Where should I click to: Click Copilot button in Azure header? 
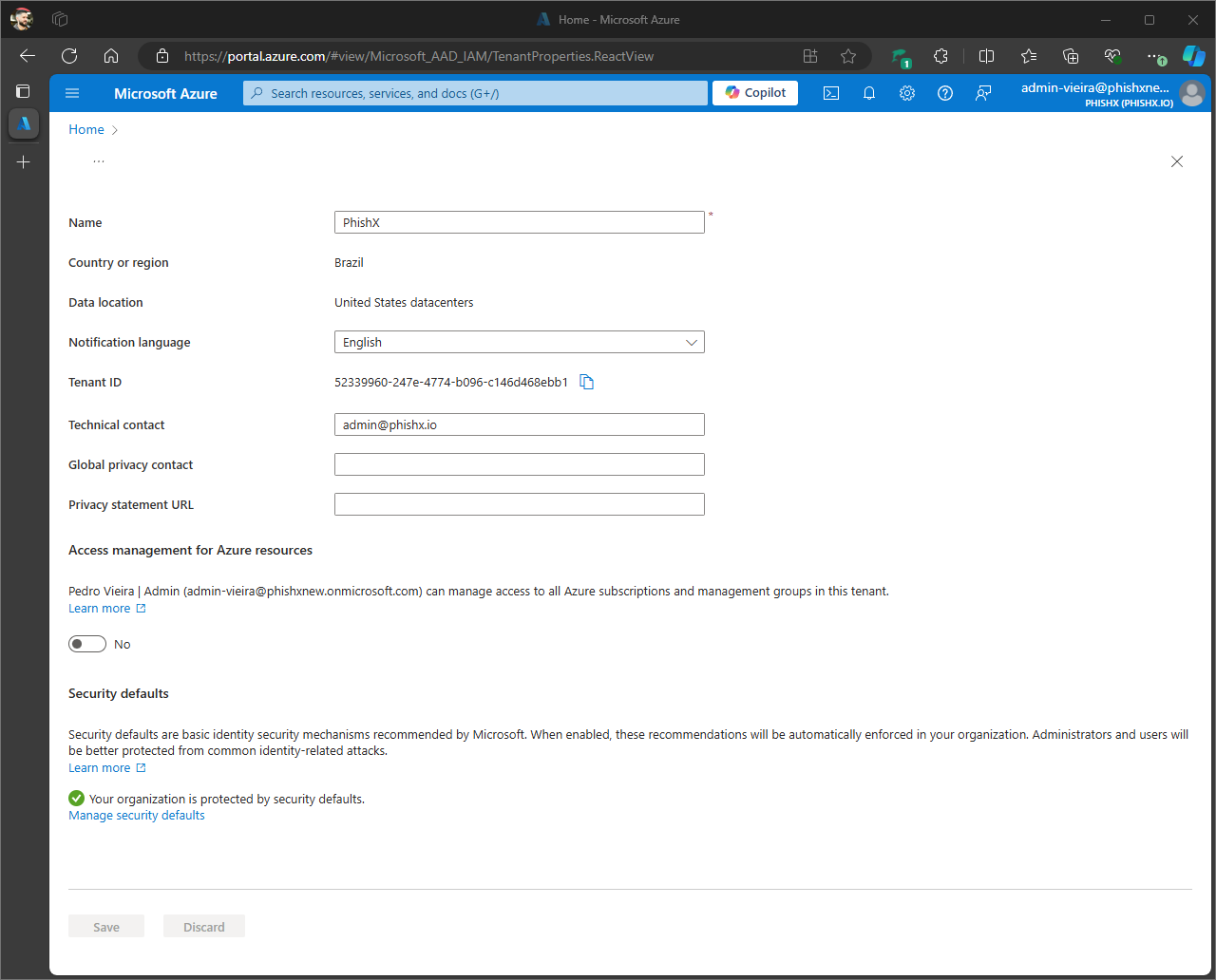point(755,92)
